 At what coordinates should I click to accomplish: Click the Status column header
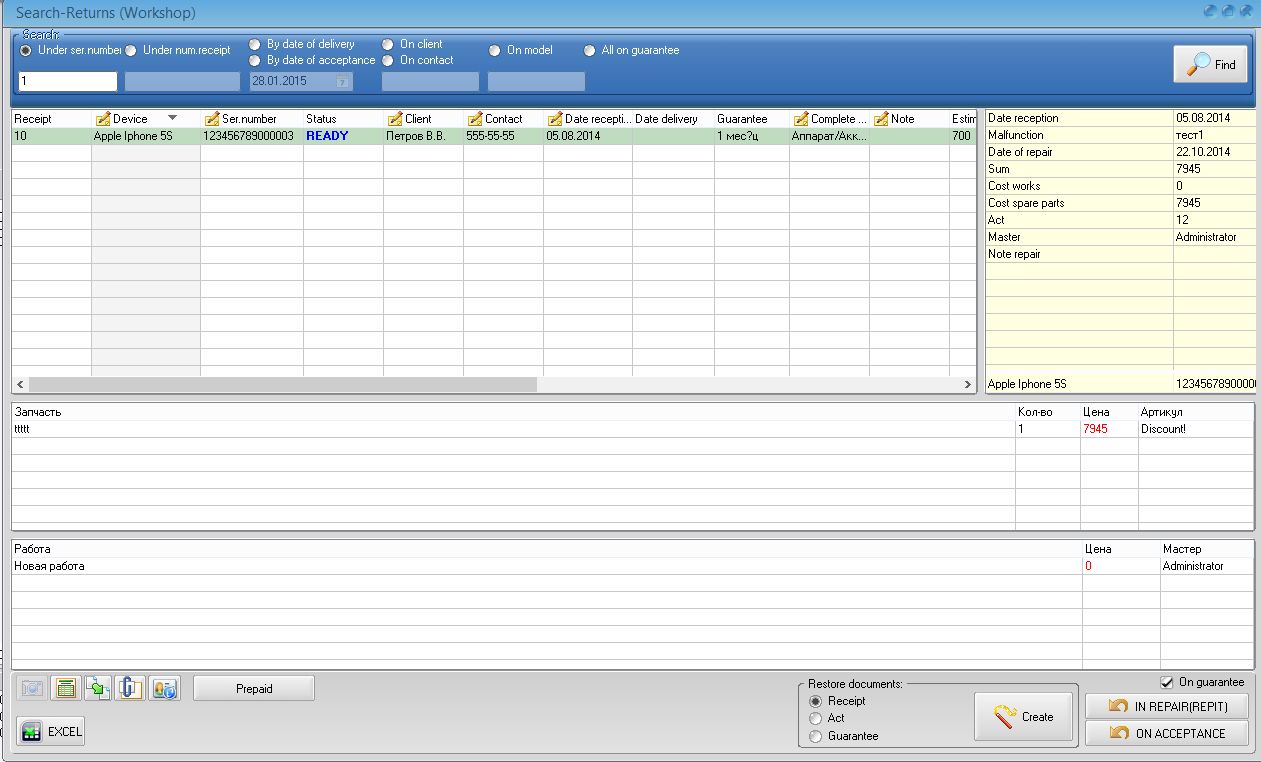(321, 119)
